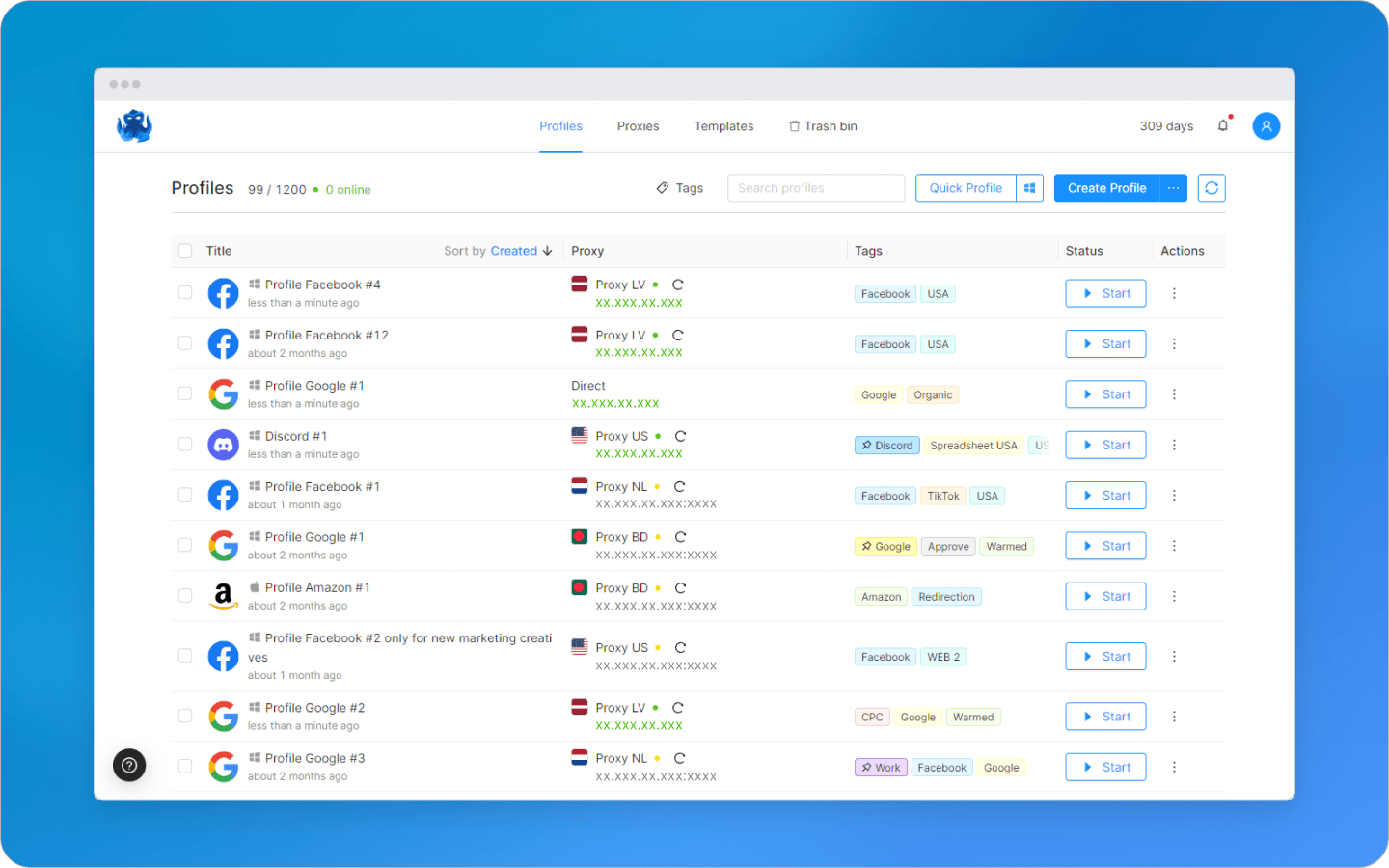Open the user account avatar

click(x=1266, y=125)
